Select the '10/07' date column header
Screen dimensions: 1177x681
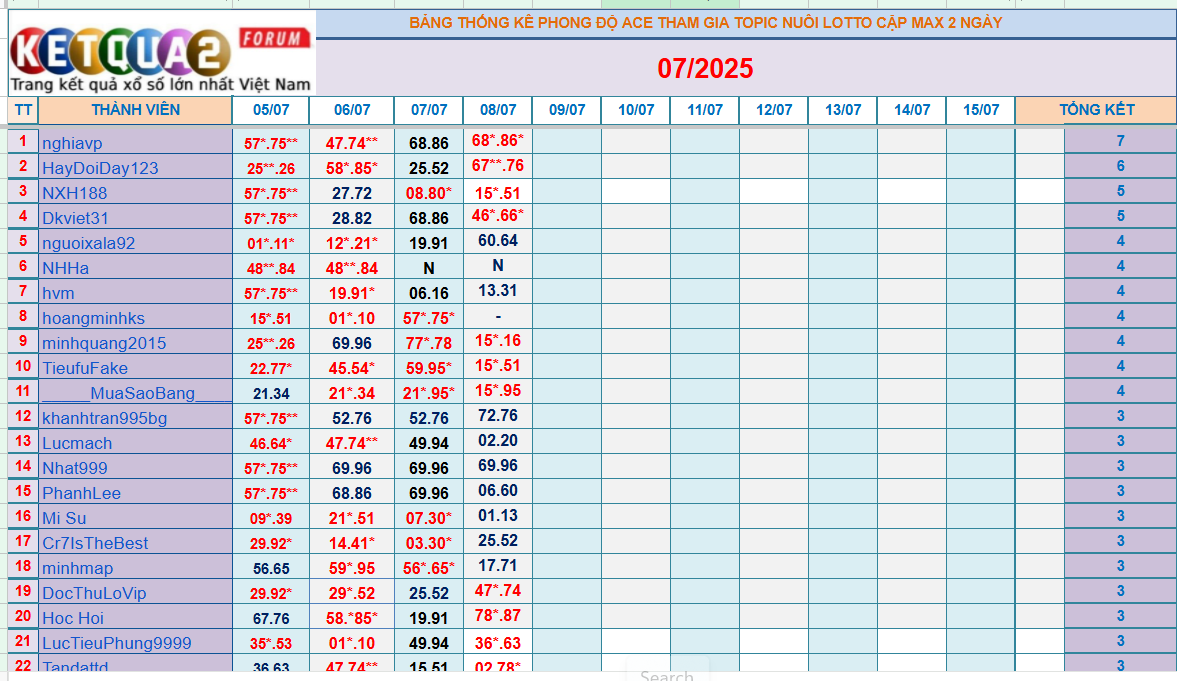click(636, 110)
